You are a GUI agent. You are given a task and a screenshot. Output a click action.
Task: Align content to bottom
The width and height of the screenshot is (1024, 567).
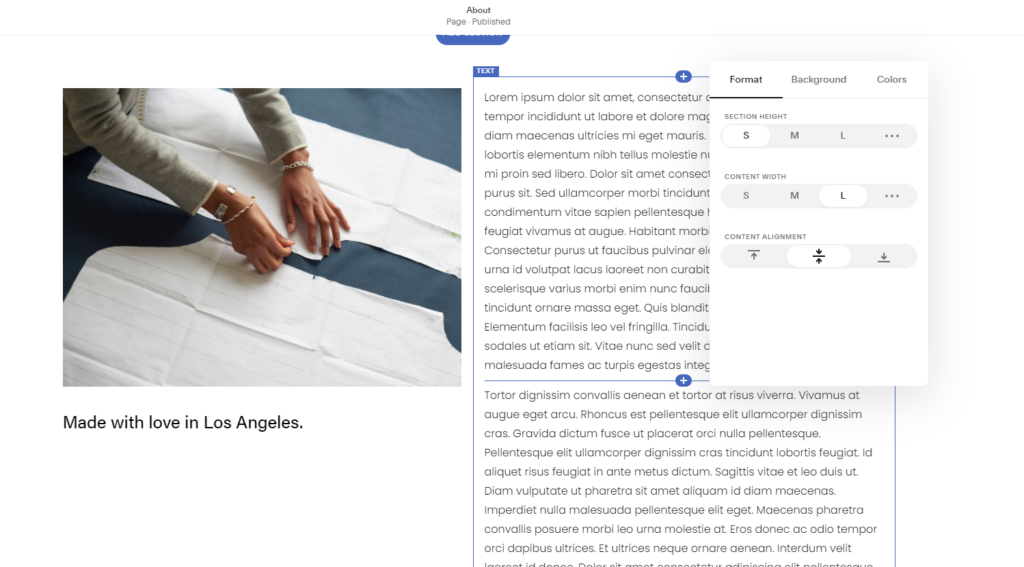[x=883, y=256]
